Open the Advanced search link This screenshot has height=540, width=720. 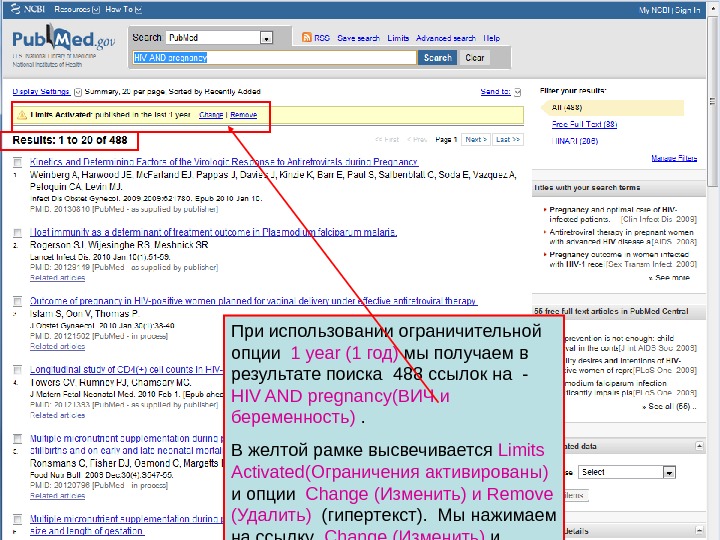click(445, 38)
